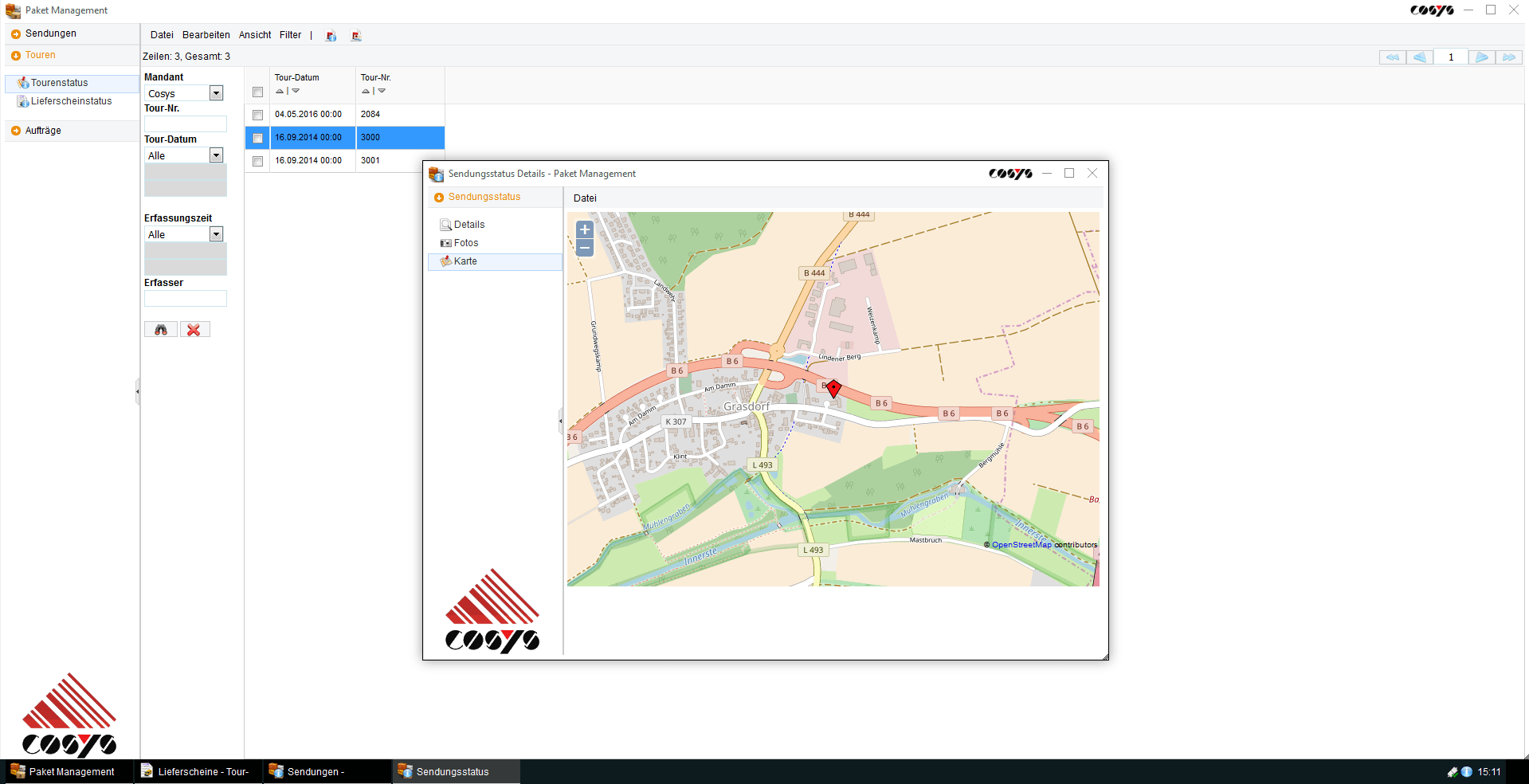Click the red X clear-filter button

click(194, 330)
